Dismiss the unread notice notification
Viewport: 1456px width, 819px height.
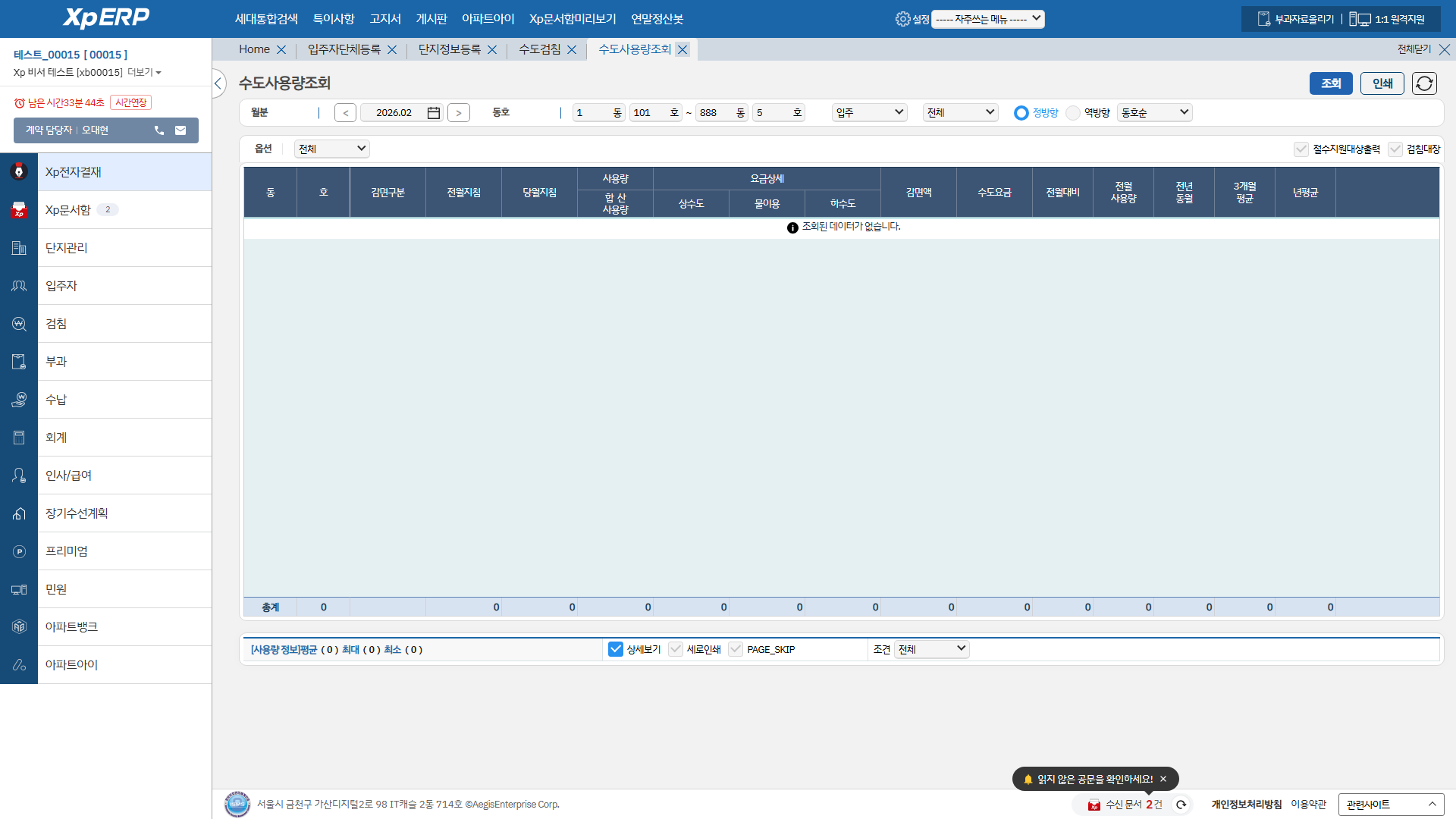click(x=1163, y=779)
